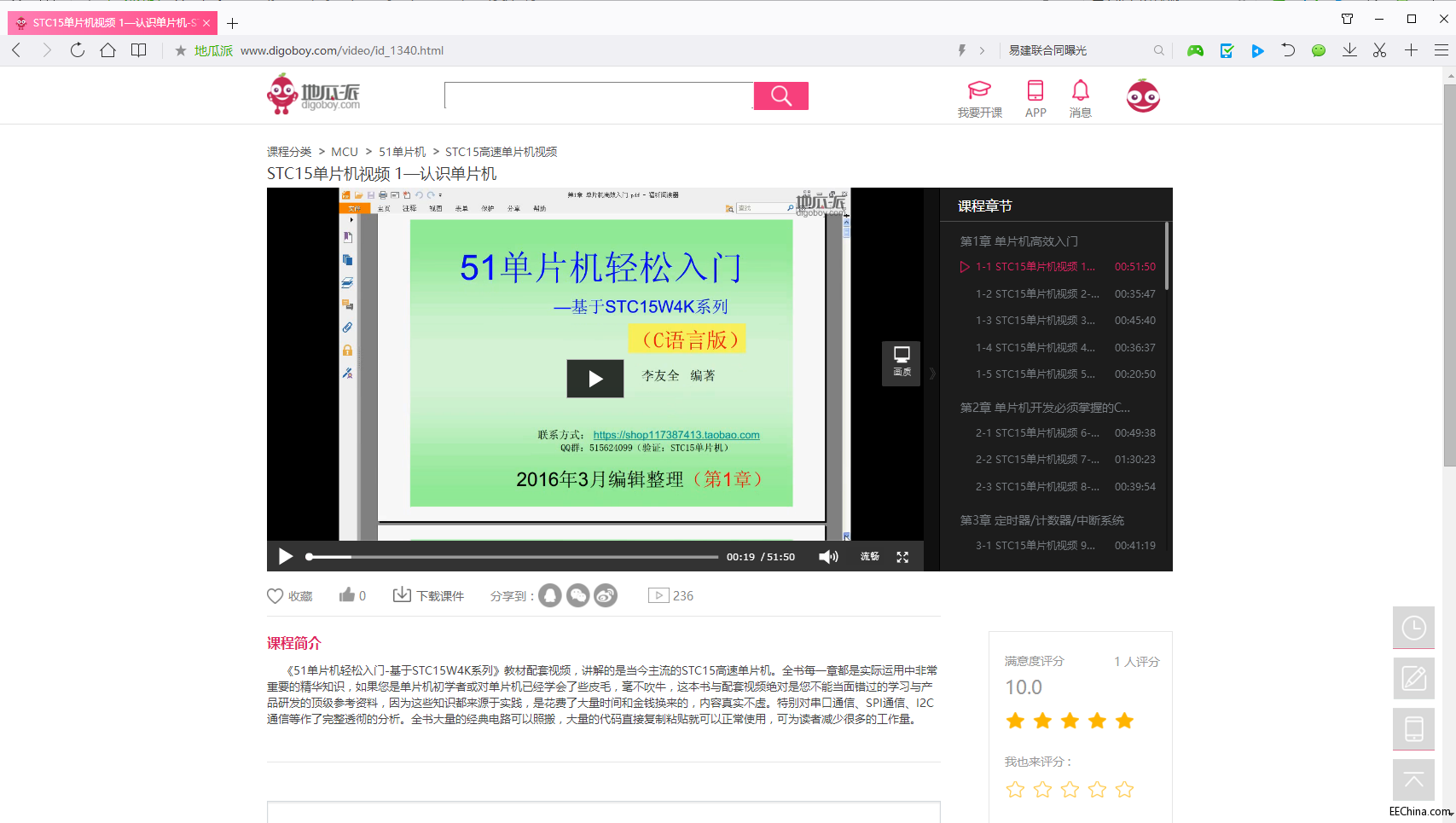
Task: Enter fullscreen video mode
Action: [902, 557]
